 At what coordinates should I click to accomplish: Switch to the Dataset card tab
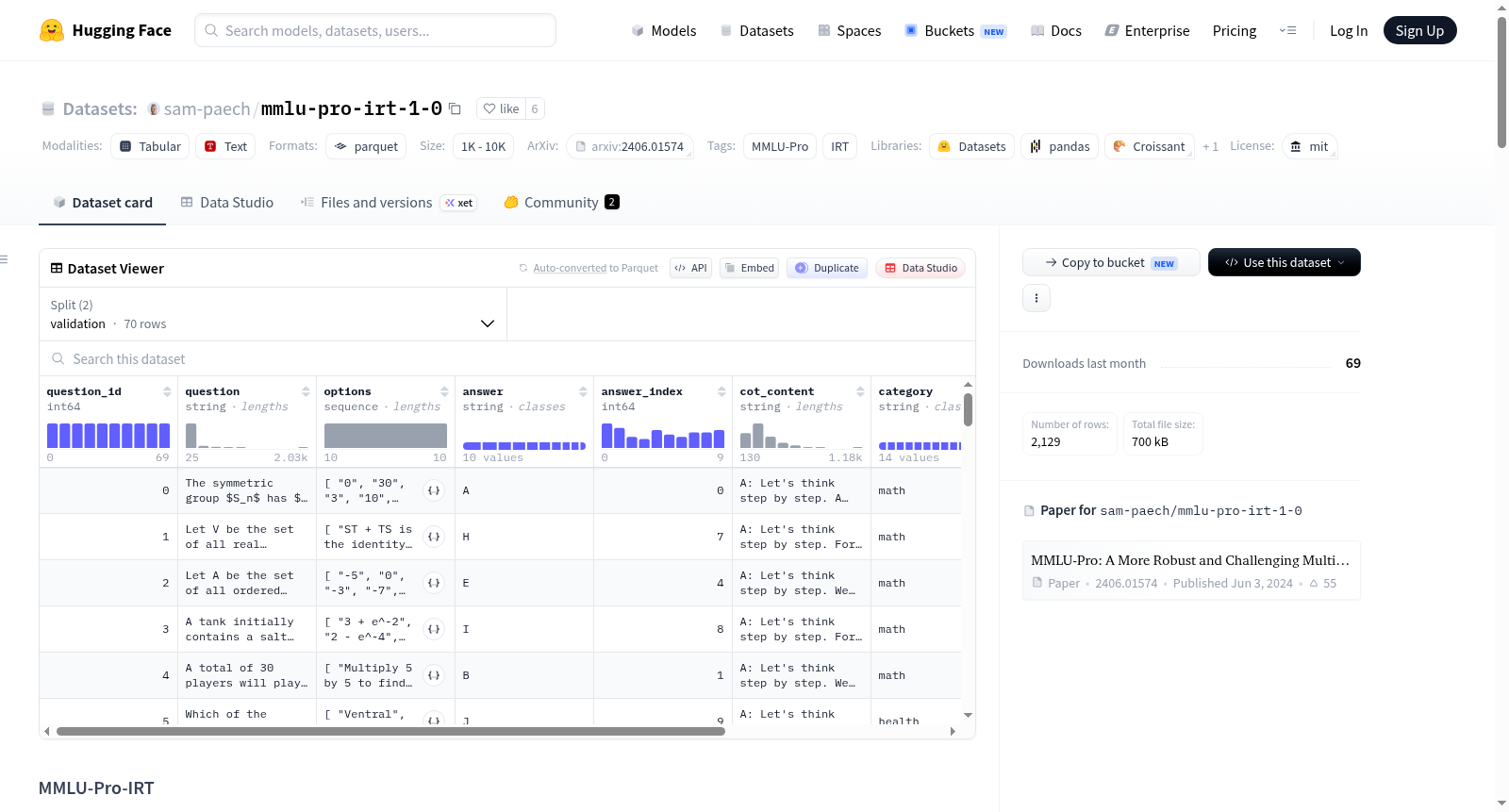coord(102,202)
